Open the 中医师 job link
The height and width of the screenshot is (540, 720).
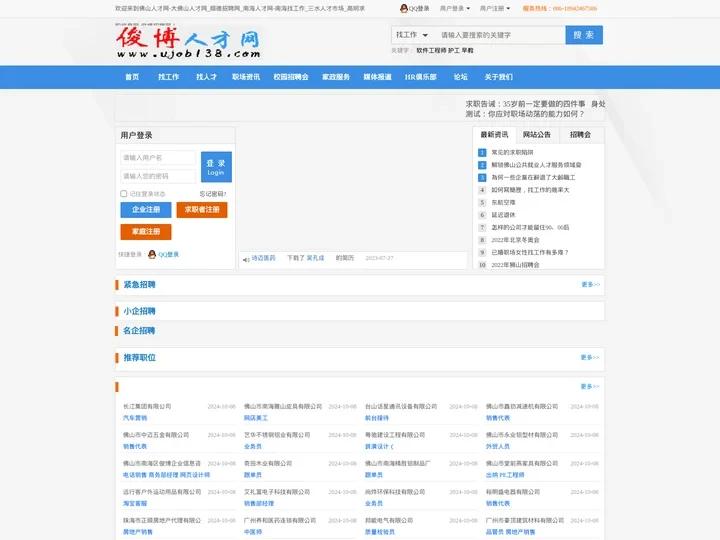pos(253,532)
